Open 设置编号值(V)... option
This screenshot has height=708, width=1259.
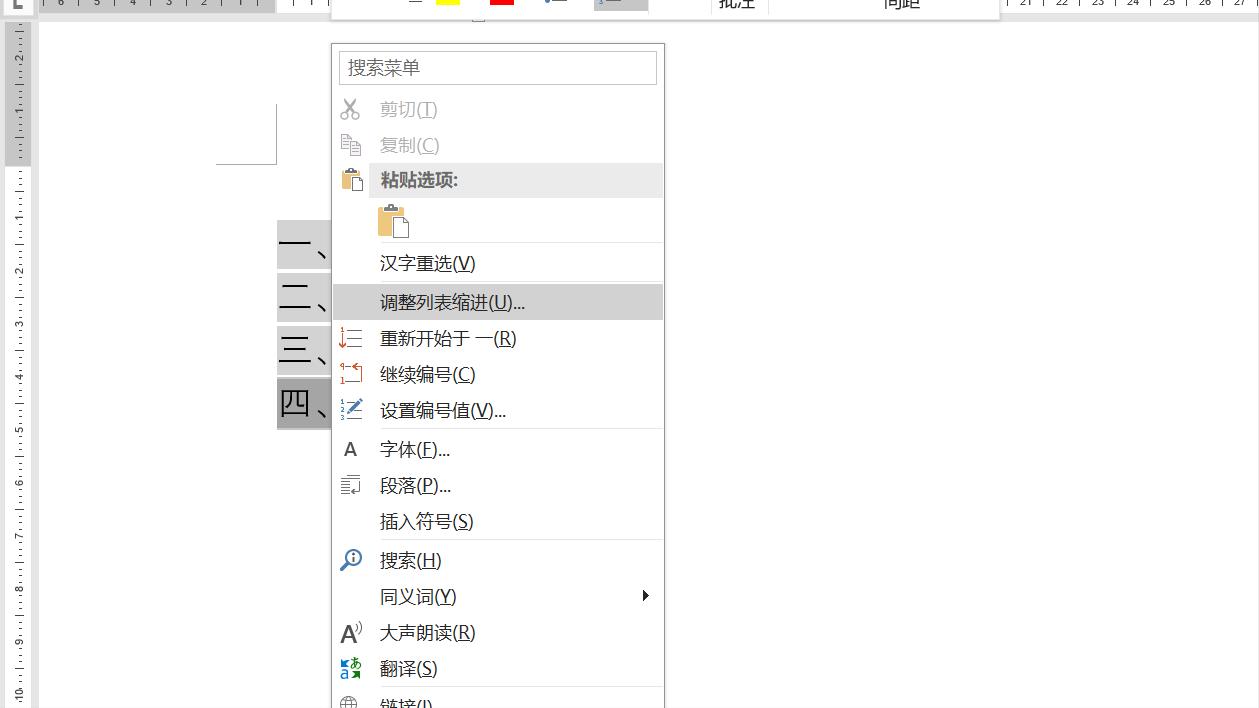(498, 410)
